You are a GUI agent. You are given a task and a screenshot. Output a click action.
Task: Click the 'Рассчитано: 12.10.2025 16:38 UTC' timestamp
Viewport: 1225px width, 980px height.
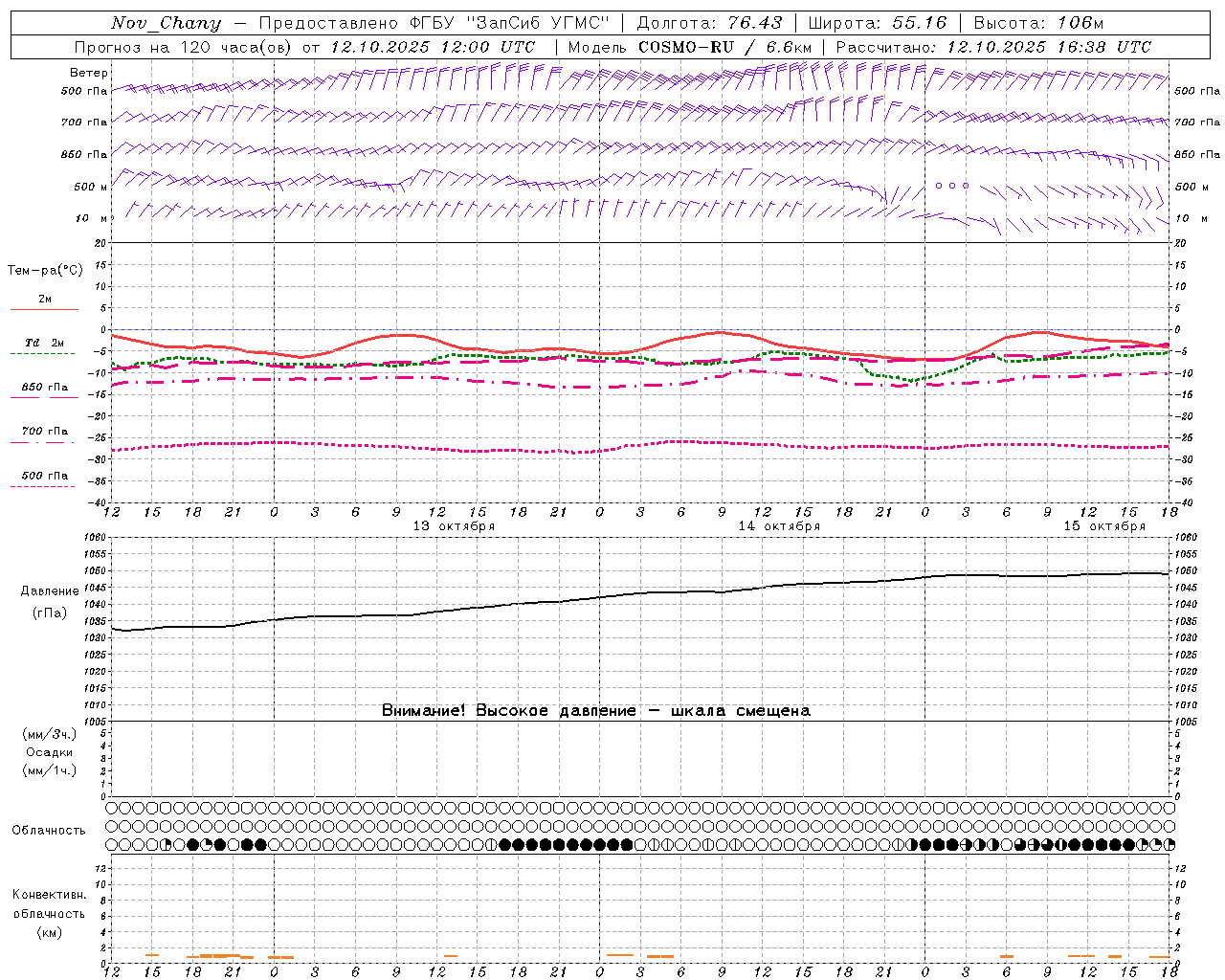coord(993,47)
